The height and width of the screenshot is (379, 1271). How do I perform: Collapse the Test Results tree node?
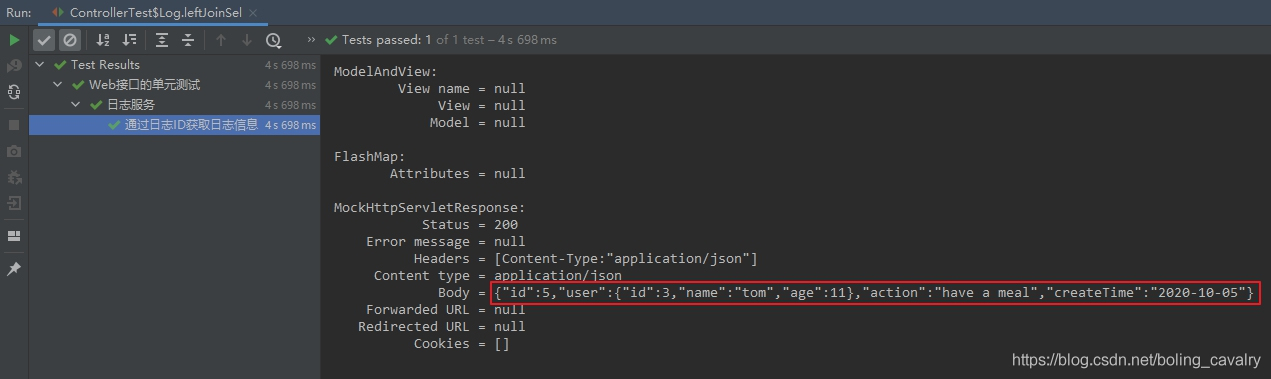click(x=40, y=65)
